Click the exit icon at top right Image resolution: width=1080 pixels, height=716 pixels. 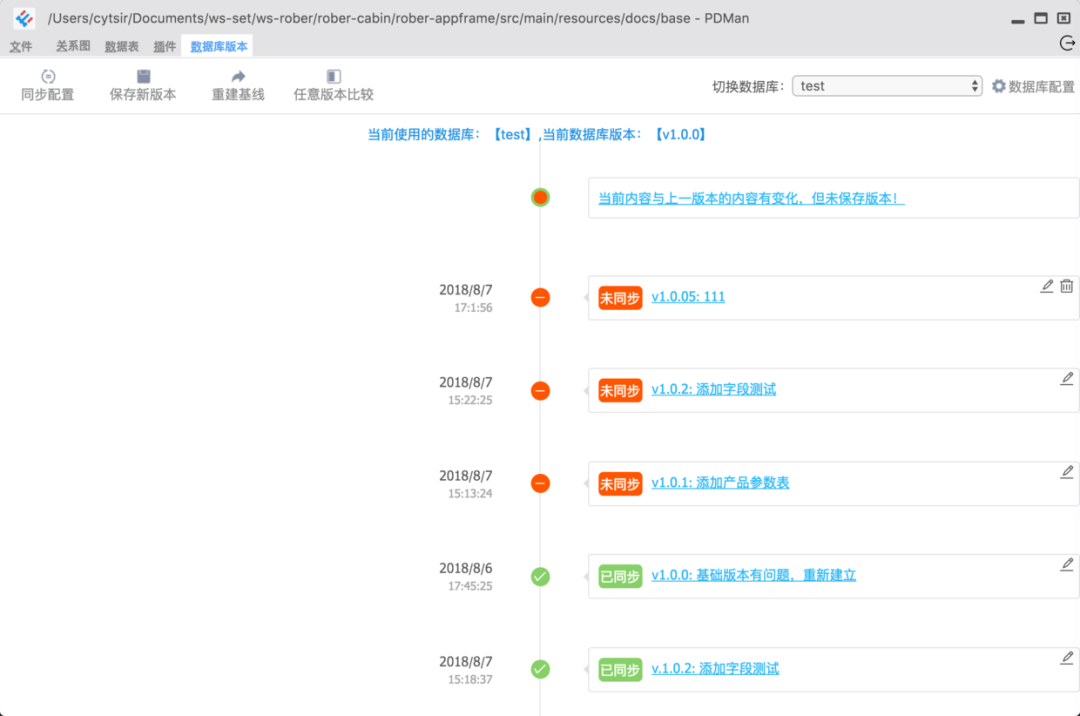[x=1067, y=44]
